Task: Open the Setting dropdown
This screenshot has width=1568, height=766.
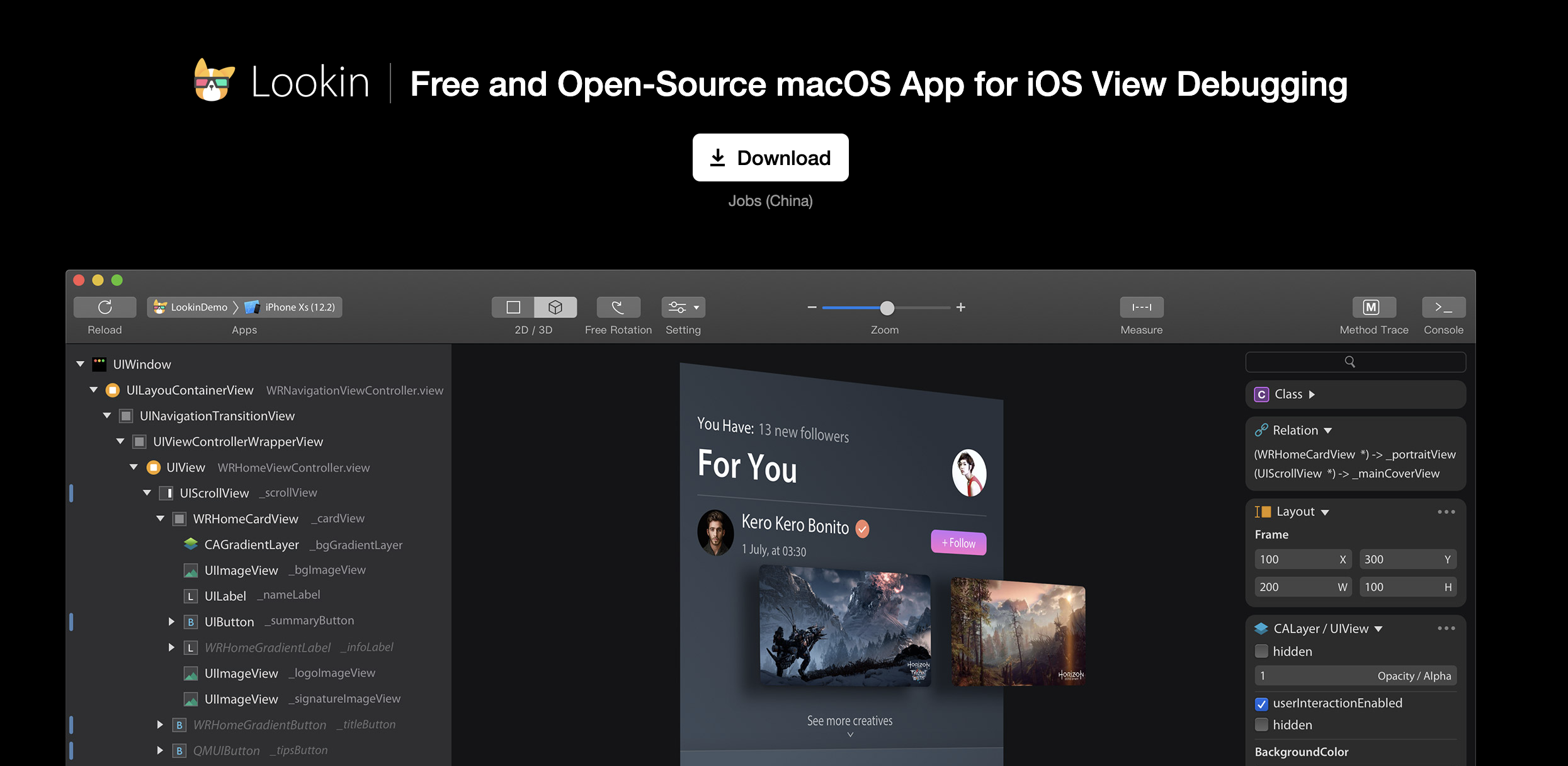Action: (x=683, y=307)
